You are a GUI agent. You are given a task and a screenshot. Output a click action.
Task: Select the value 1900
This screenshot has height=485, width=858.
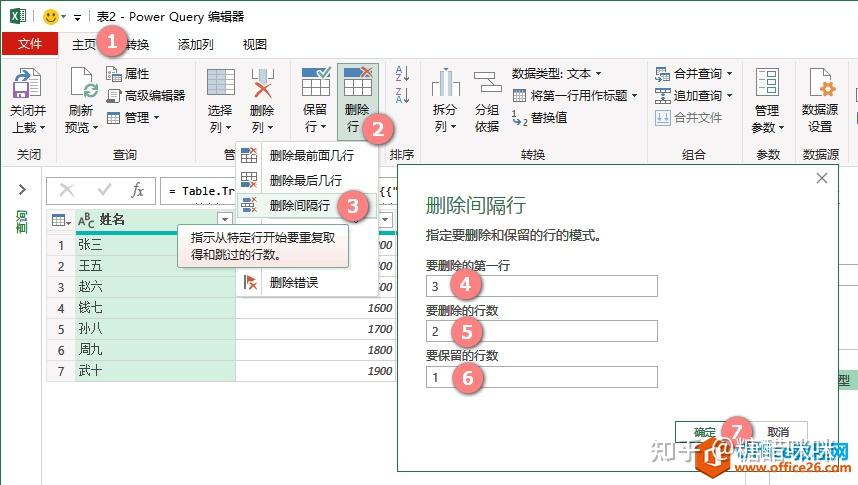(x=380, y=371)
